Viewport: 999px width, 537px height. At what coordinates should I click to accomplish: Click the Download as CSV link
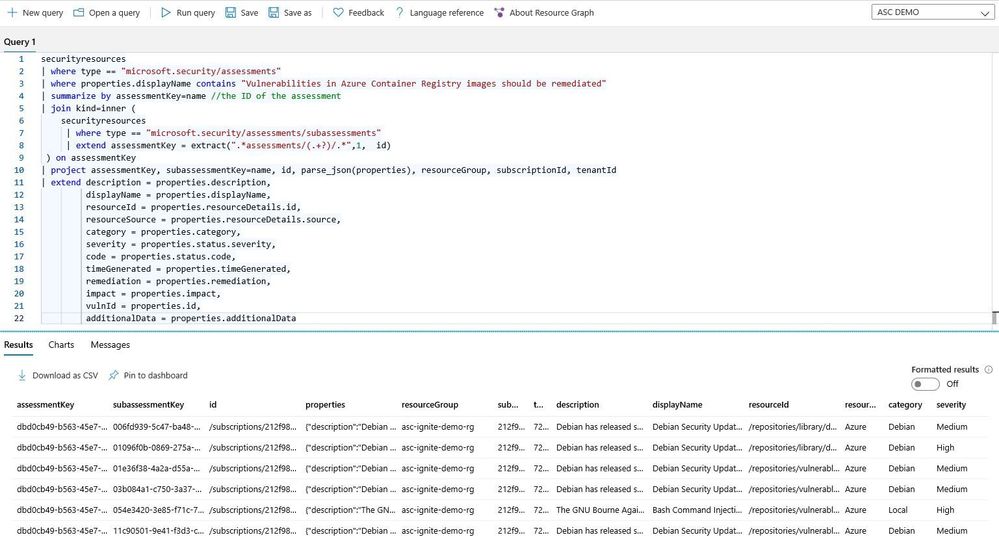coord(65,375)
